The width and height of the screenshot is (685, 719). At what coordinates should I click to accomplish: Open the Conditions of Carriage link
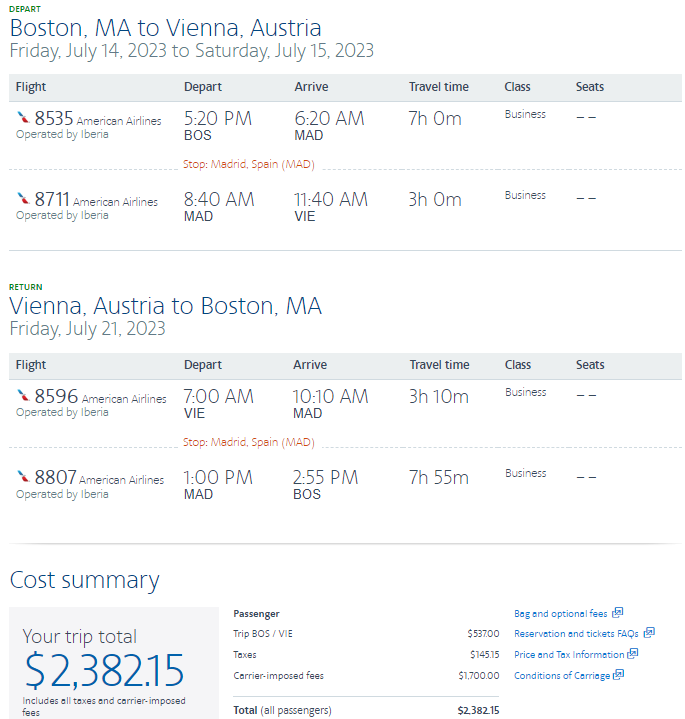point(561,675)
